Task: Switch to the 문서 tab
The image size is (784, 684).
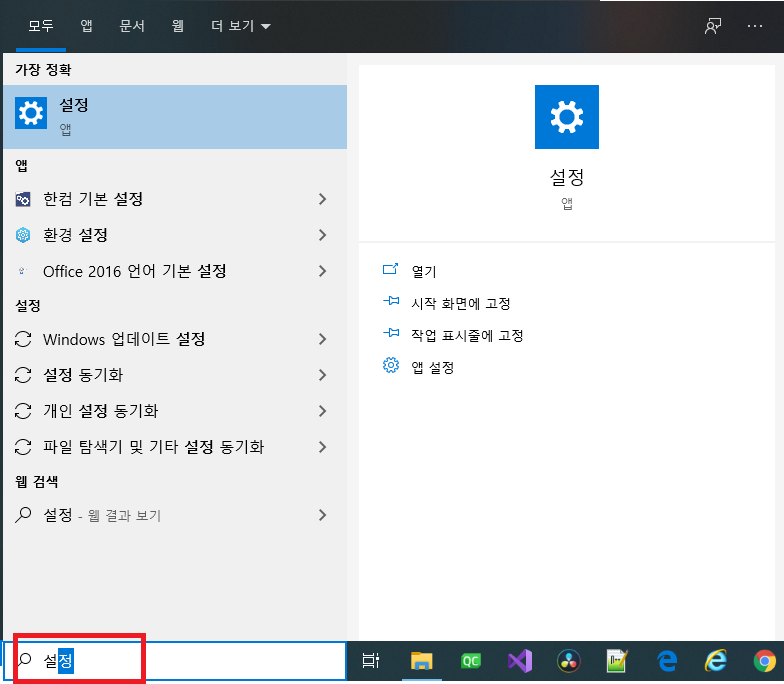Action: [132, 26]
